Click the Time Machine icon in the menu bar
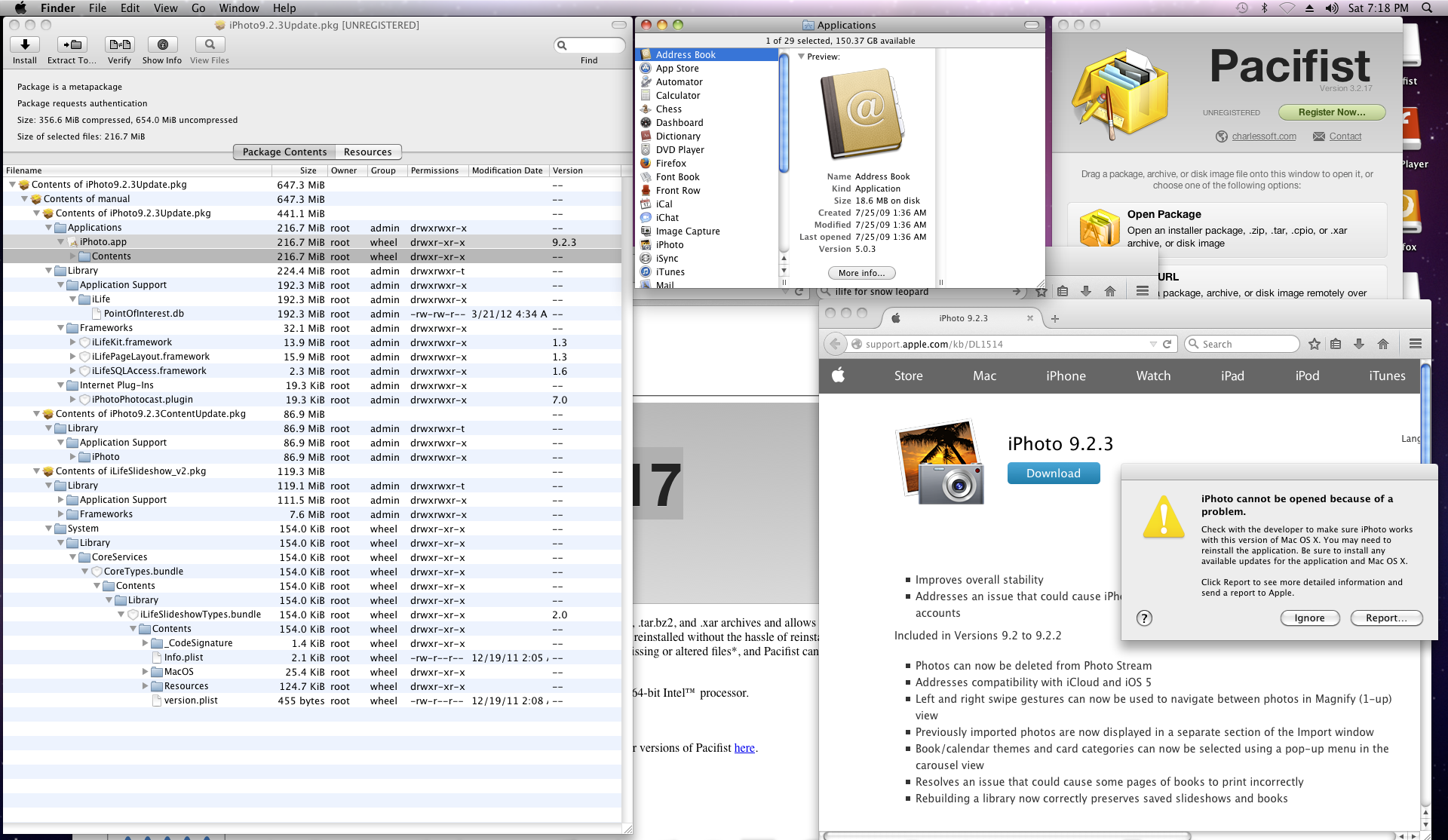The width and height of the screenshot is (1448, 840). pyautogui.click(x=1241, y=8)
